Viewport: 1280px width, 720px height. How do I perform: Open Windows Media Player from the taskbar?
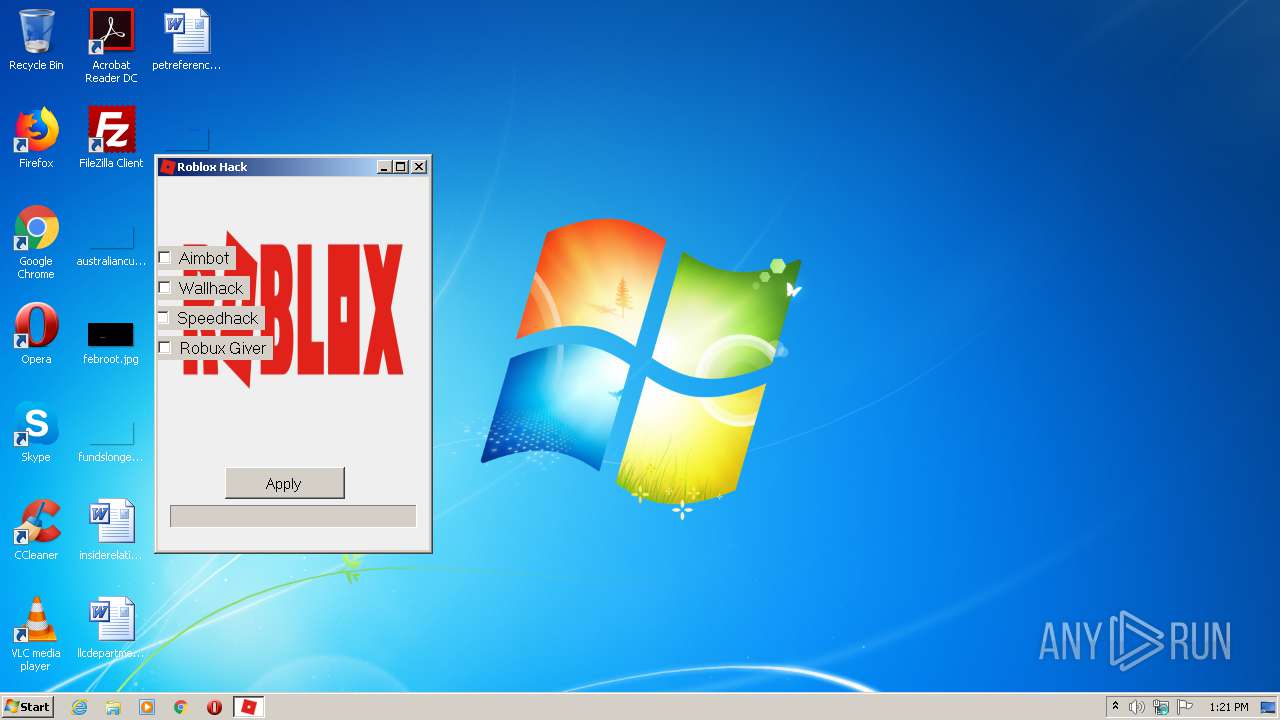click(x=147, y=707)
